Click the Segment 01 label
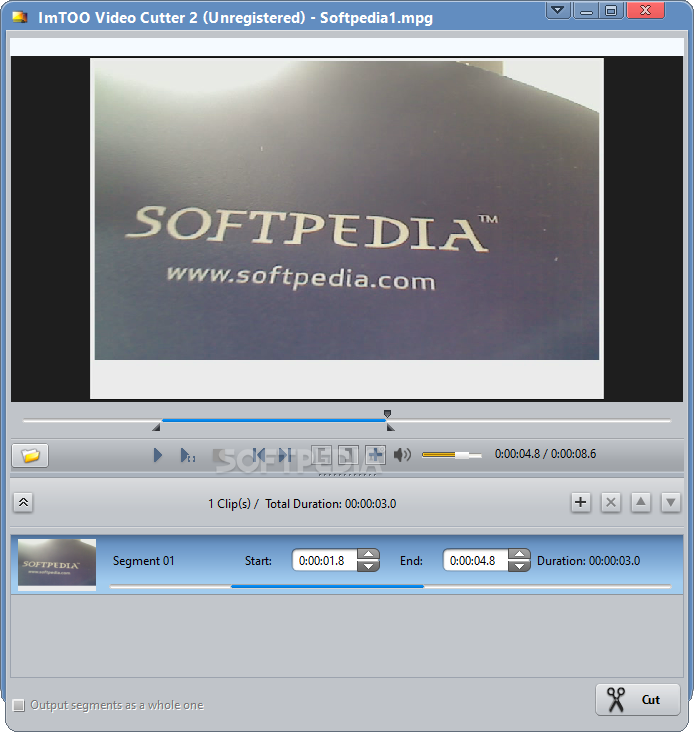The height and width of the screenshot is (732, 694). pyautogui.click(x=143, y=561)
